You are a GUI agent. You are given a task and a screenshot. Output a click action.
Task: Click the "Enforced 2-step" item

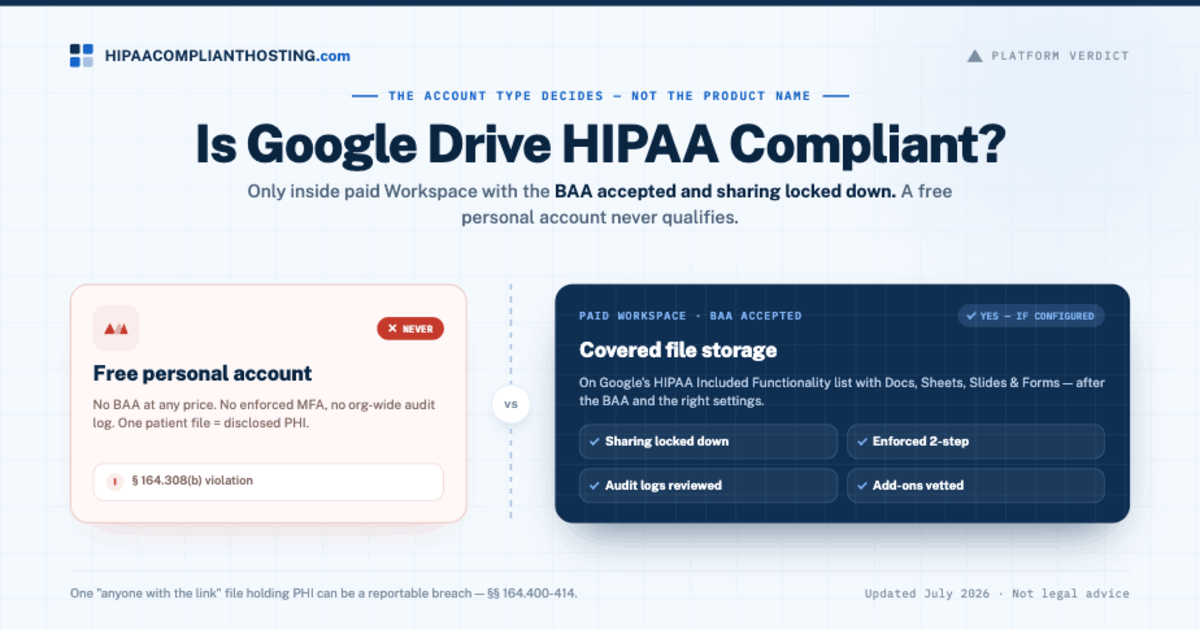click(x=976, y=441)
